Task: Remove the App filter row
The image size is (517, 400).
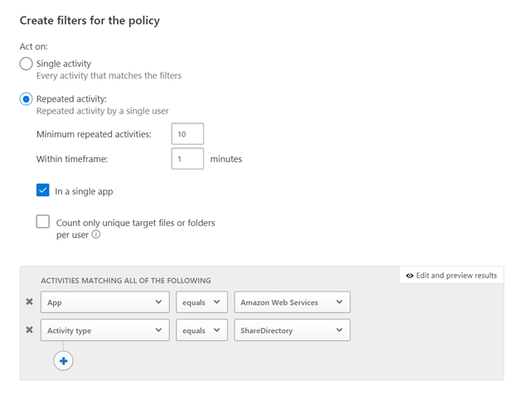Action: [x=29, y=302]
